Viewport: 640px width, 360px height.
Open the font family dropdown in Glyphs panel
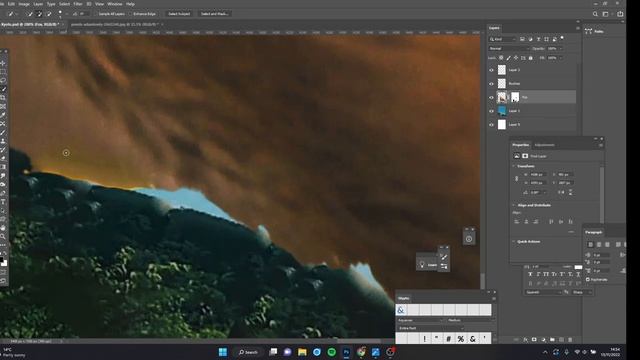tap(420, 320)
